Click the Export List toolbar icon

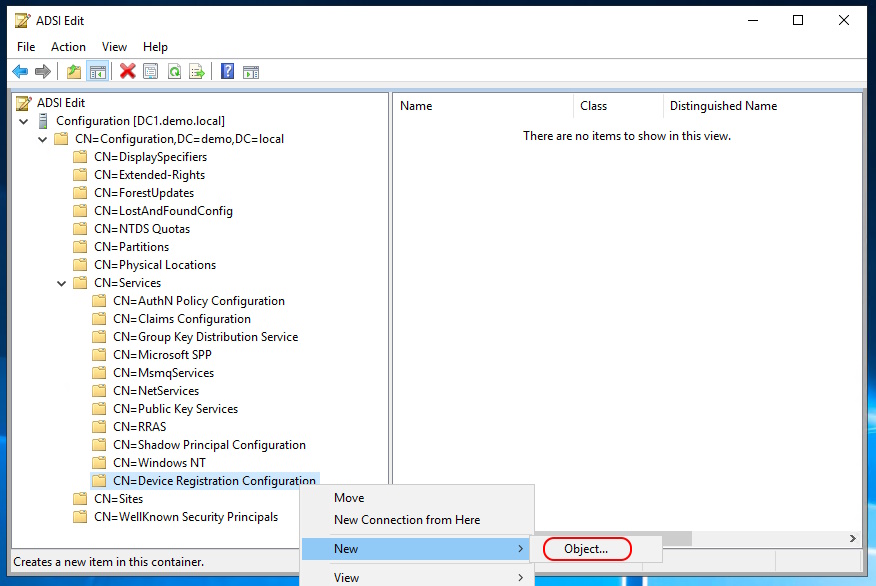197,72
